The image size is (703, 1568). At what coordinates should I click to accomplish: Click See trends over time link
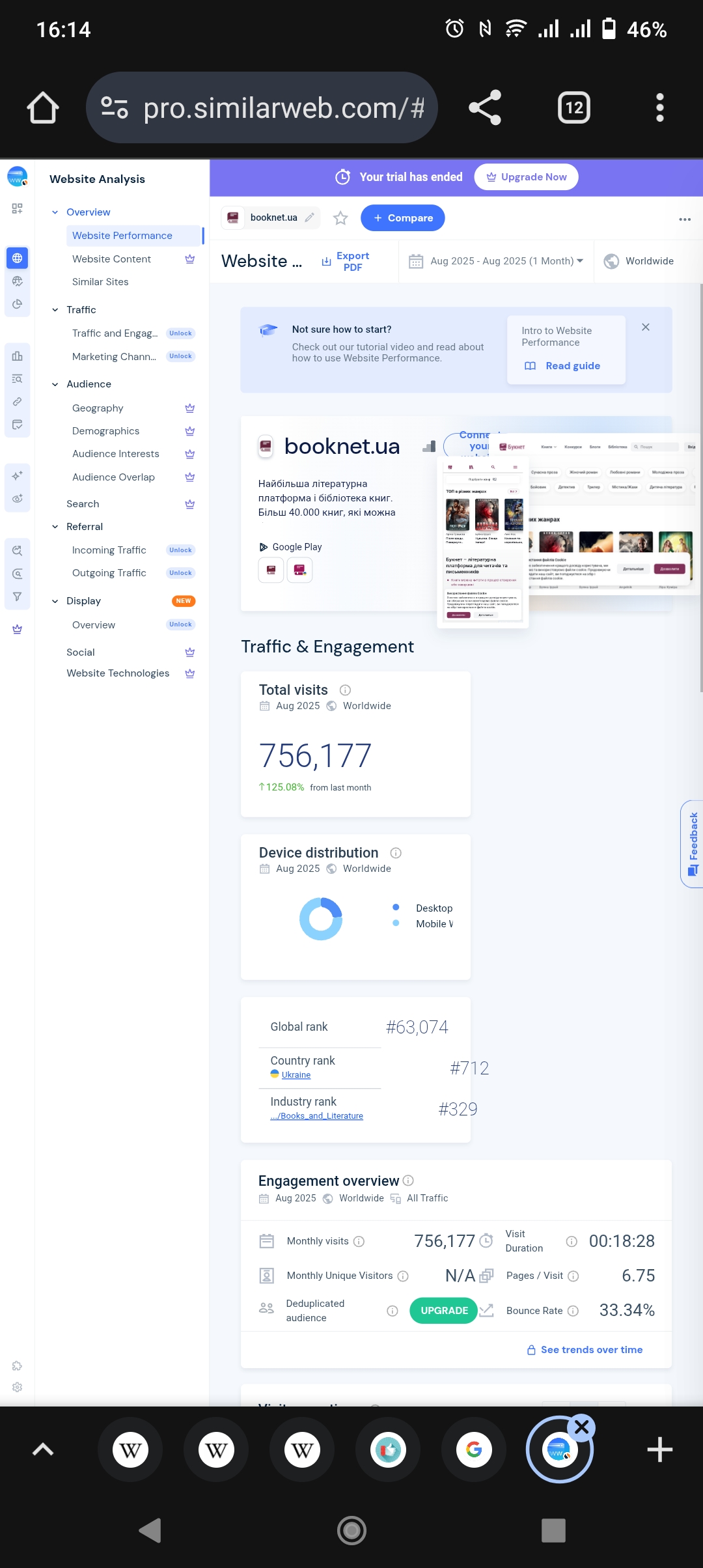pos(585,1350)
